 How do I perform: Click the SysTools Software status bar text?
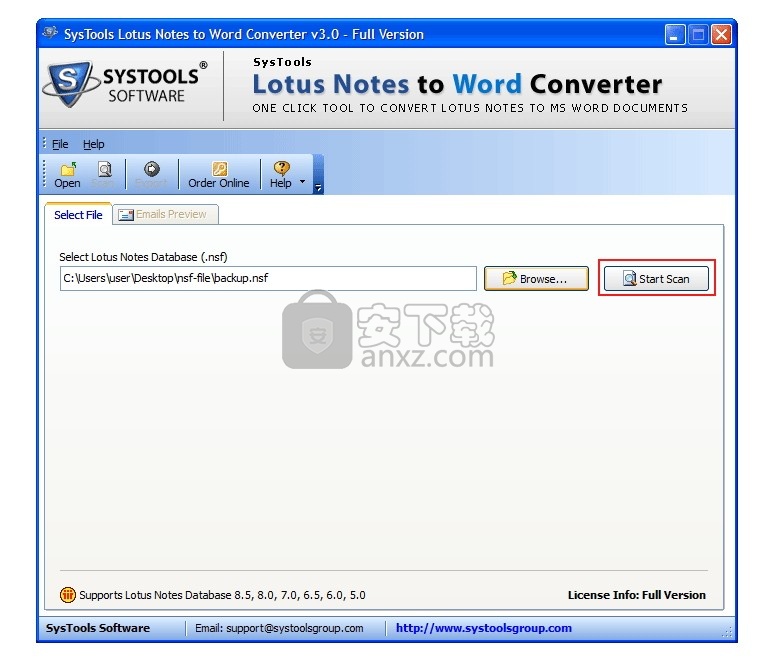pyautogui.click(x=98, y=628)
